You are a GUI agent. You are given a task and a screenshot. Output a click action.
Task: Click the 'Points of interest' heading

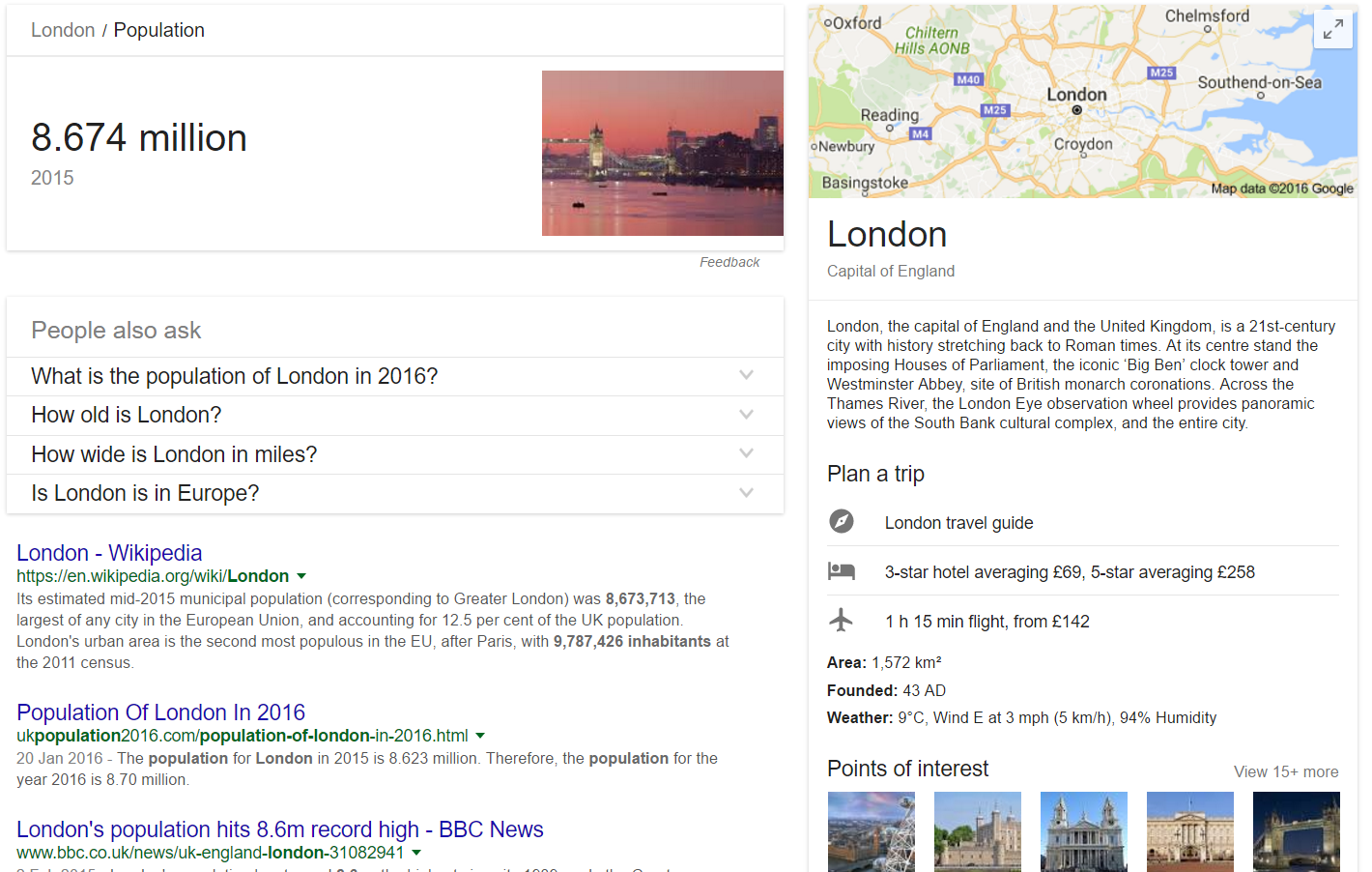tap(907, 769)
